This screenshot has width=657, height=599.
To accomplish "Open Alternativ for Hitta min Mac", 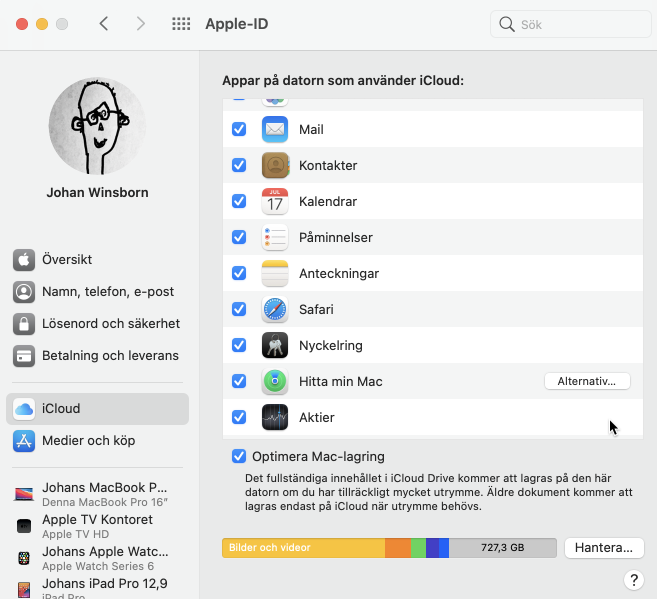I will tap(587, 381).
